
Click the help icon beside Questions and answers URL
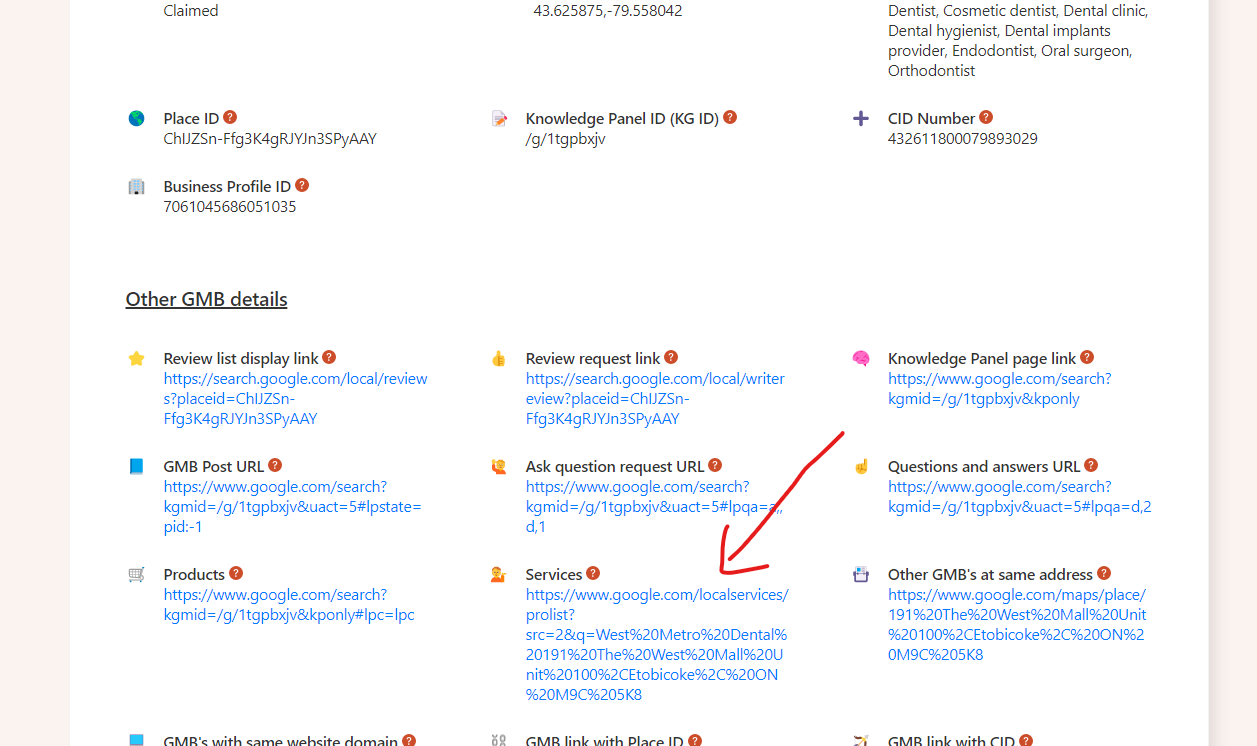(1091, 465)
